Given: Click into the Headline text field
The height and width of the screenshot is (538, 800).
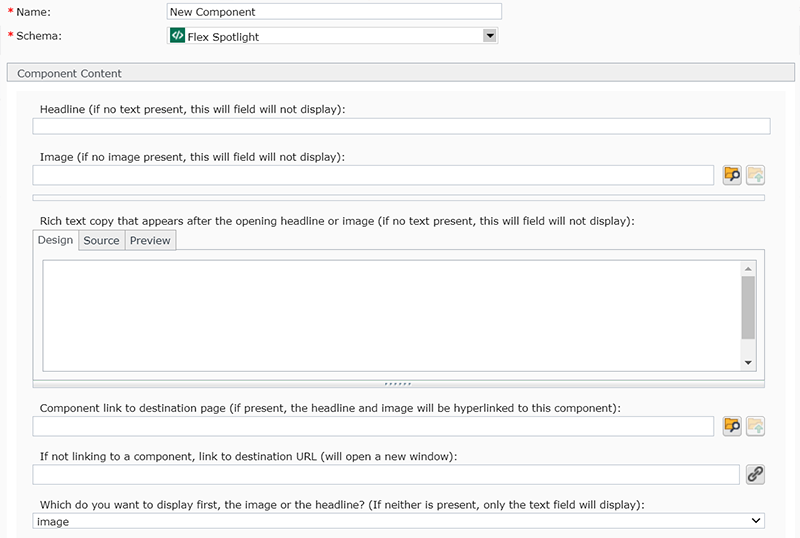Looking at the screenshot, I should tap(401, 126).
